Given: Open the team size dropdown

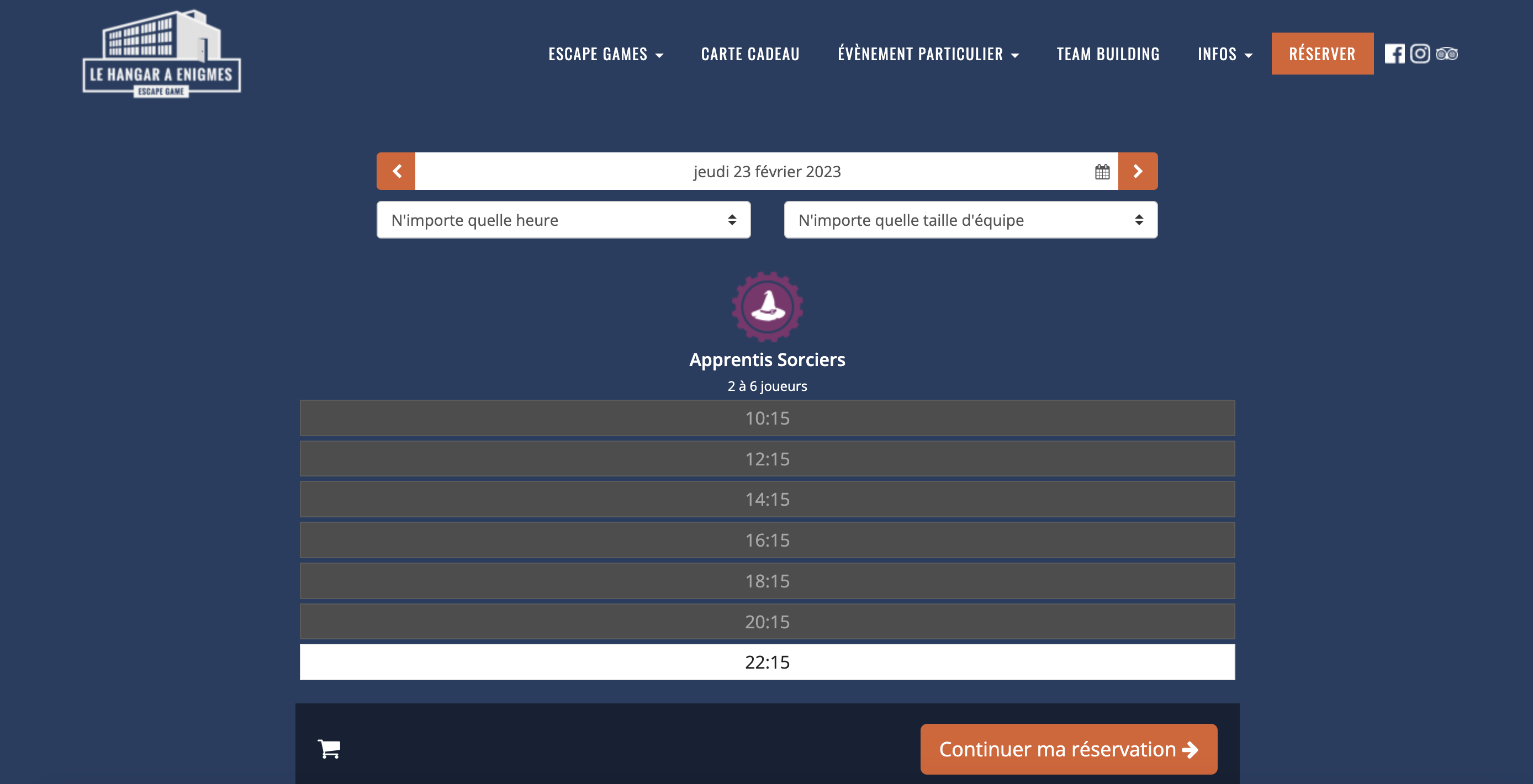Looking at the screenshot, I should point(971,220).
